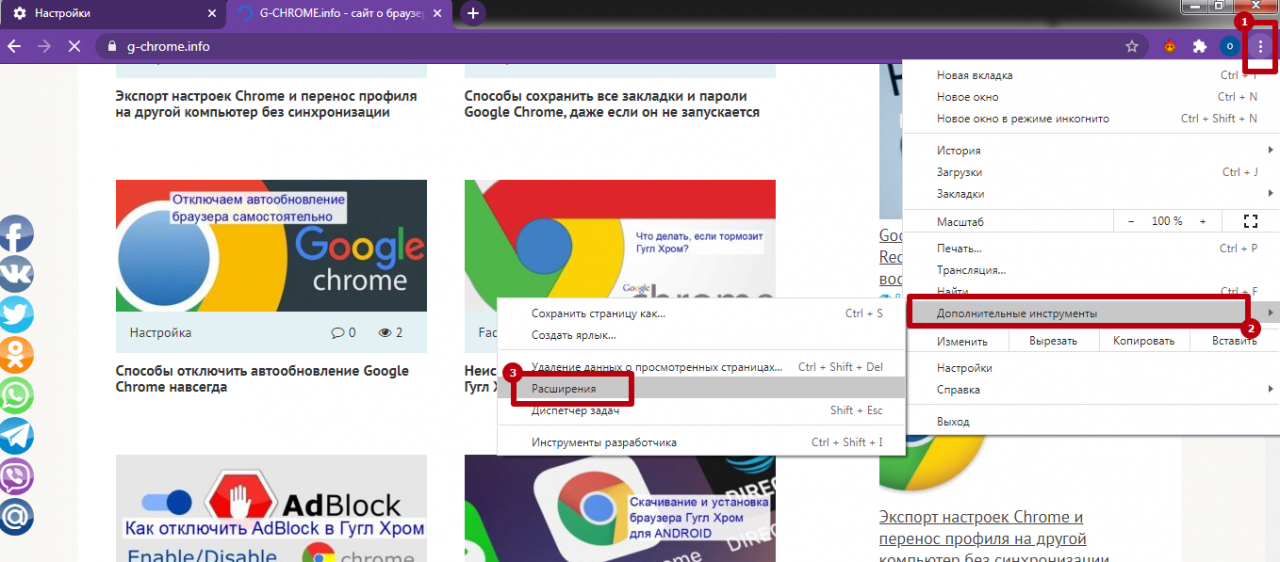Screen dimensions: 1280x562
Task: Toggle fullscreen icon in Масштаб row
Action: [x=1250, y=221]
